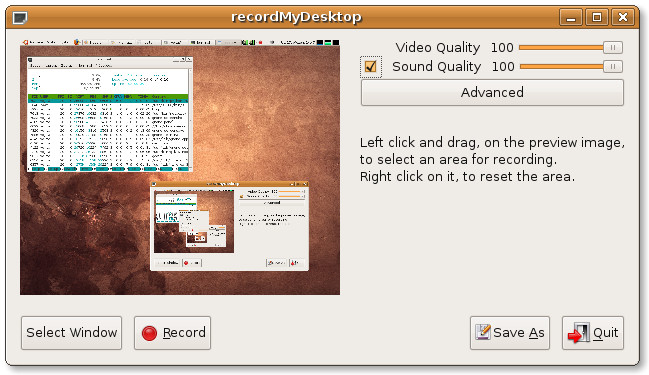Click the nested recordMyDesktop window in preview
649x375 pixels.
pos(230,226)
